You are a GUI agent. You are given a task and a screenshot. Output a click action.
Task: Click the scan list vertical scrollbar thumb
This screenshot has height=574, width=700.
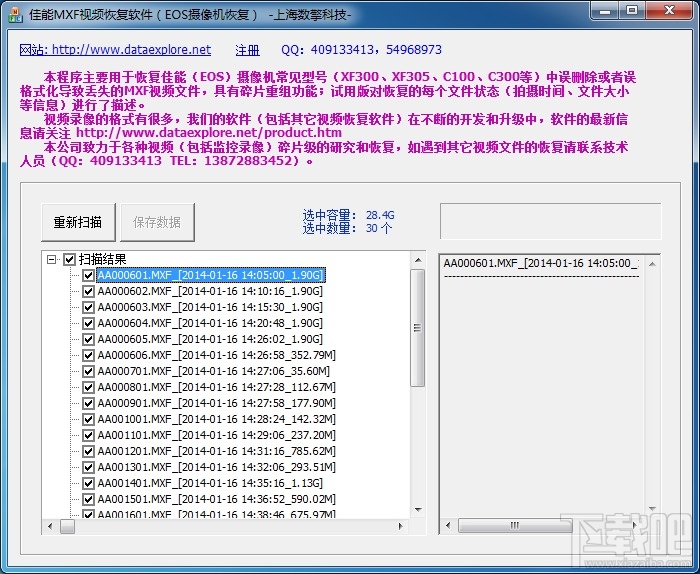(418, 328)
